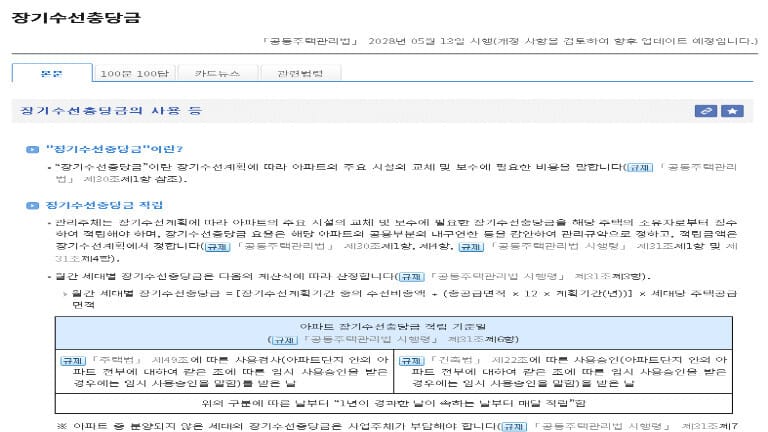The image size is (768, 432).
Task: Open 규제 badge after 장기수선계획에서 정합니다
Action: tap(217, 247)
